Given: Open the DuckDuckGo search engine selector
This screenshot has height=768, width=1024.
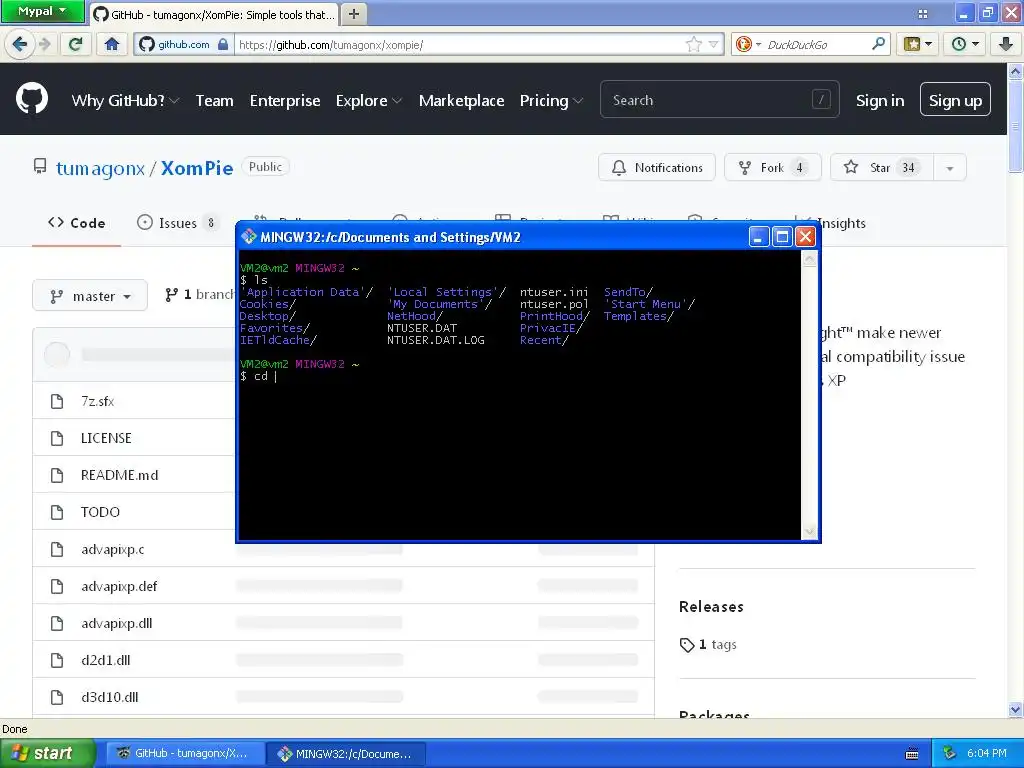Looking at the screenshot, I should pyautogui.click(x=748, y=44).
